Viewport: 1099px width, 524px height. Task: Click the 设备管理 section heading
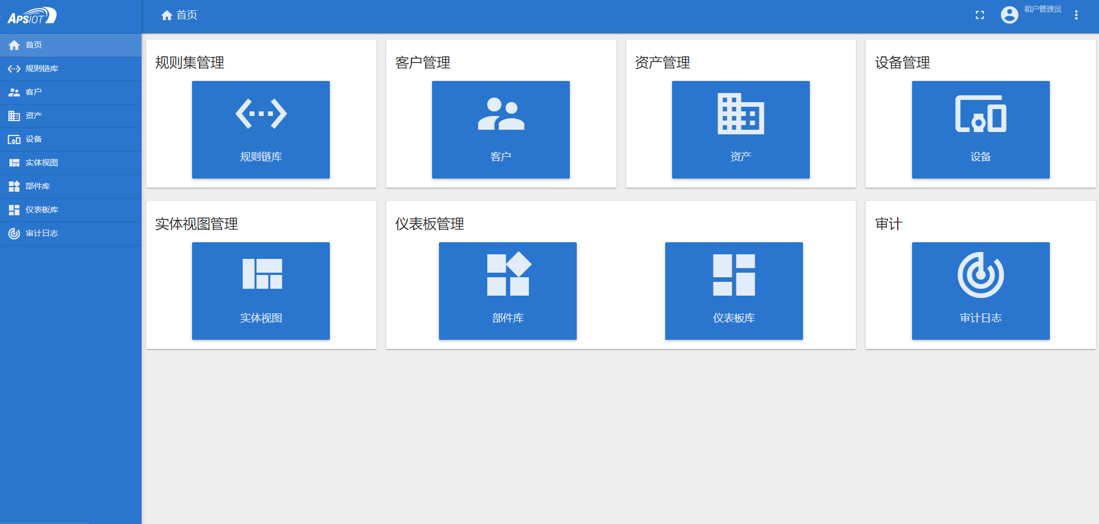(x=903, y=63)
